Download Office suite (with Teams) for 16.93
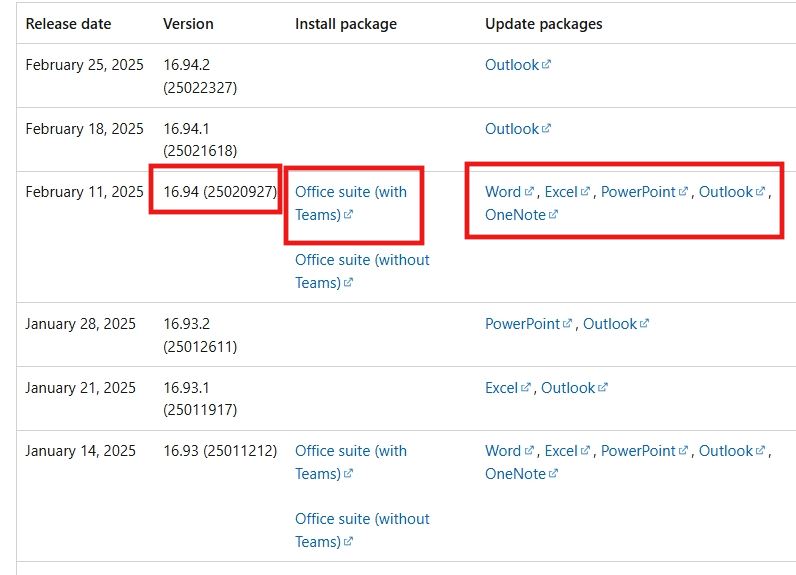The height and width of the screenshot is (575, 796). pyautogui.click(x=351, y=462)
